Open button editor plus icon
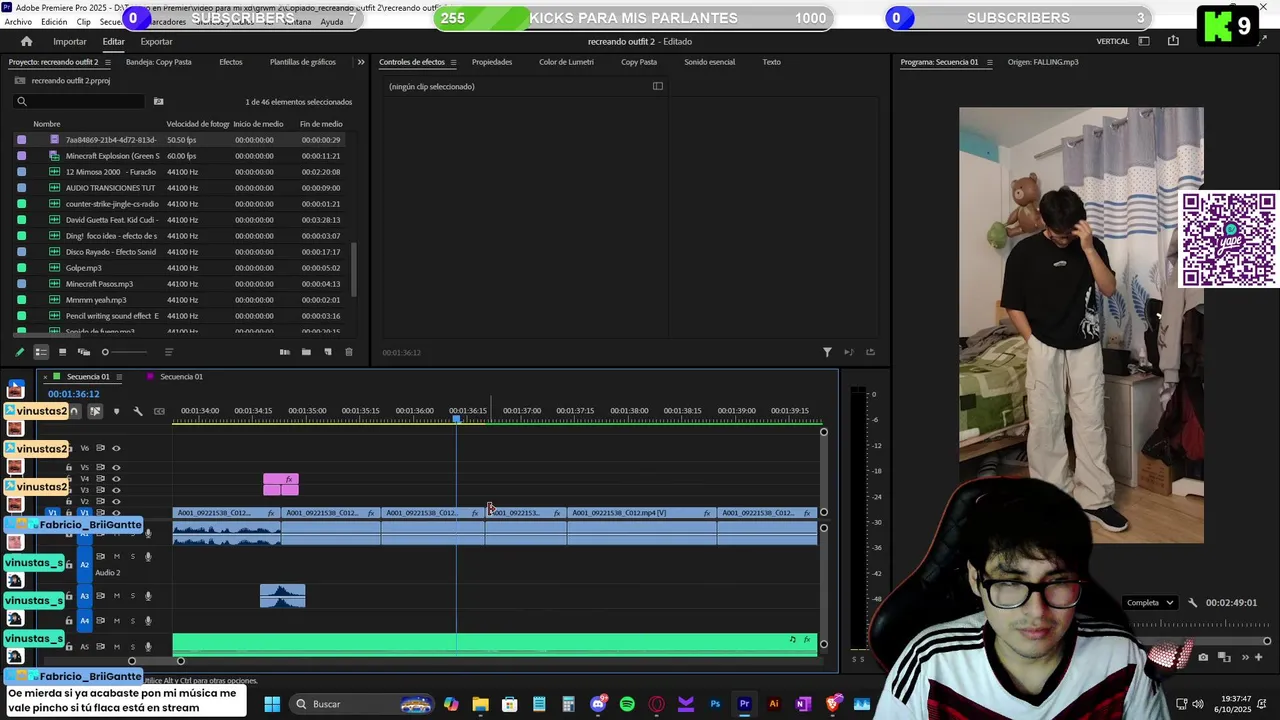This screenshot has width=1280, height=720. click(x=1258, y=657)
